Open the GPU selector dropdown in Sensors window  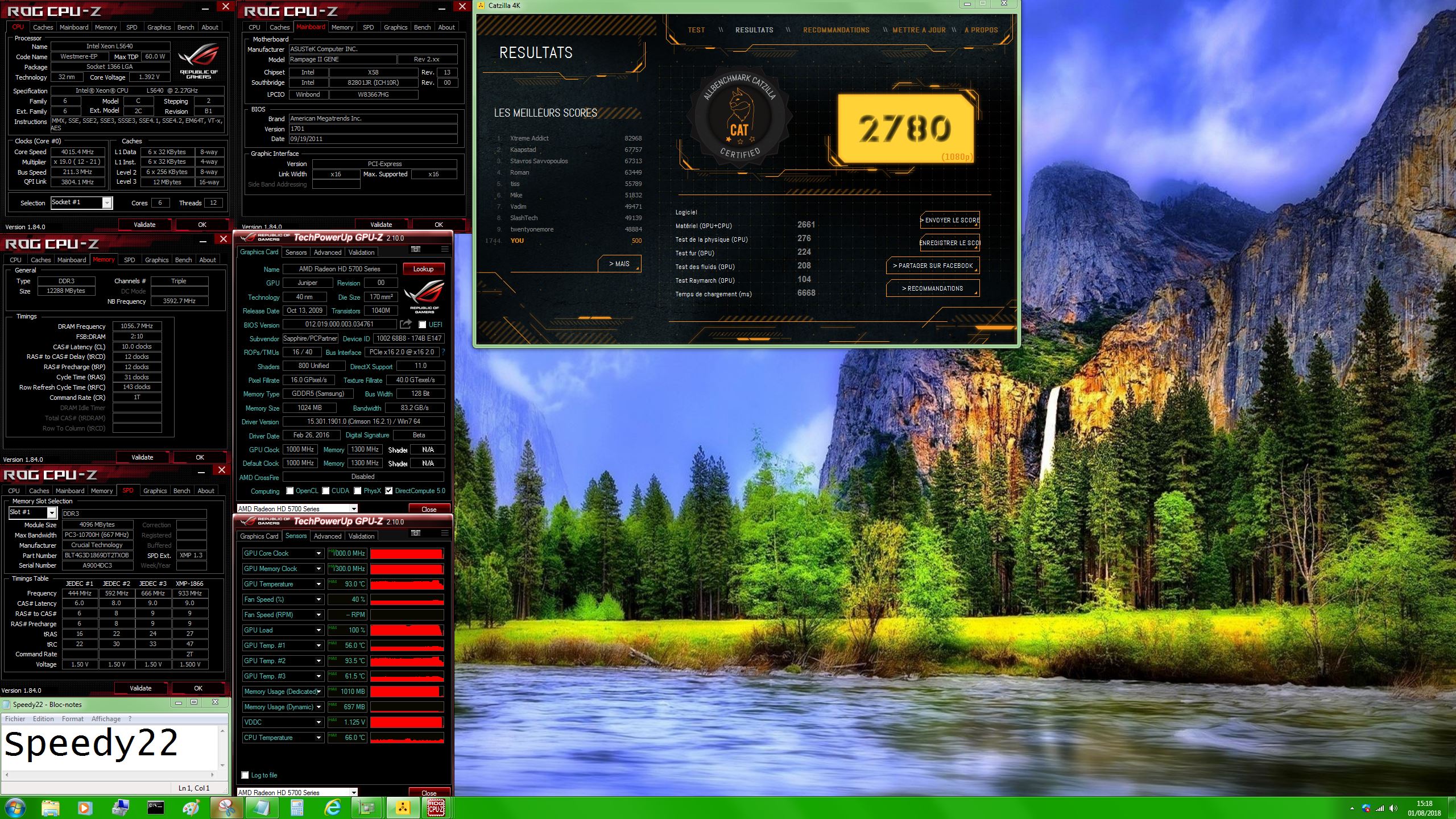tap(354, 792)
